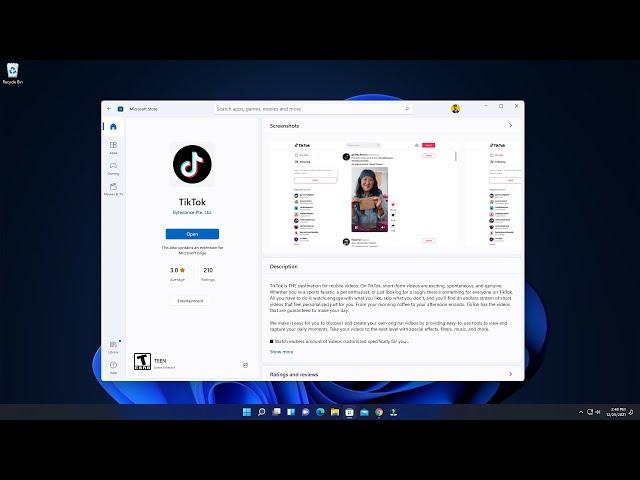
Task: Open Chat on taskbar
Action: pos(305,412)
